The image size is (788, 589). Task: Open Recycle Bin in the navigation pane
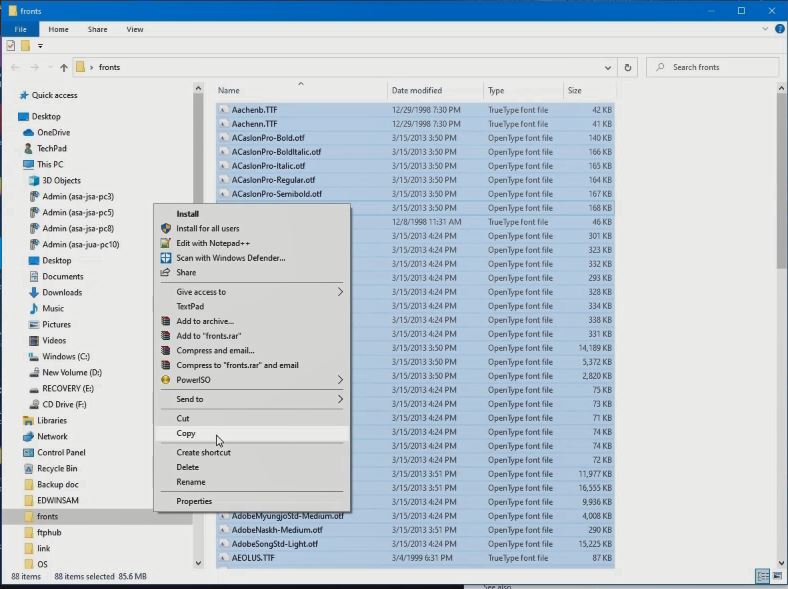click(x=57, y=468)
